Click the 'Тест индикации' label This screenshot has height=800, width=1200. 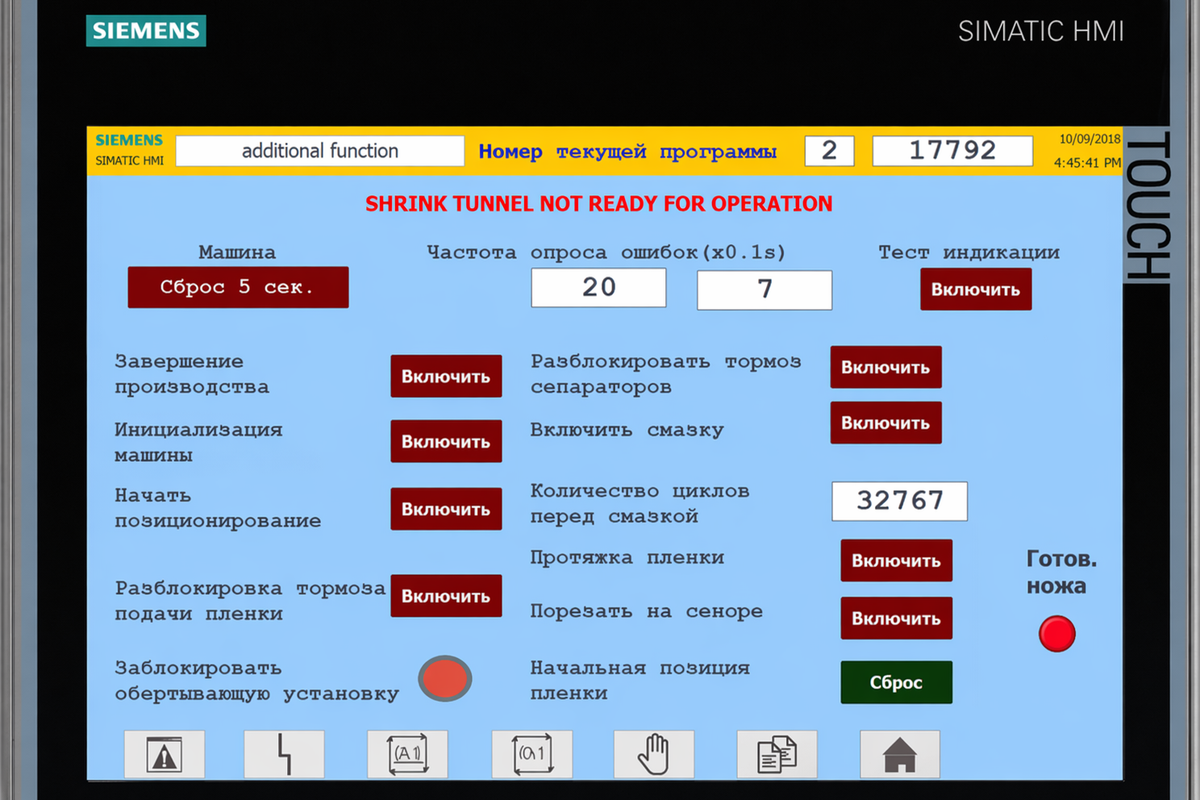coord(969,253)
